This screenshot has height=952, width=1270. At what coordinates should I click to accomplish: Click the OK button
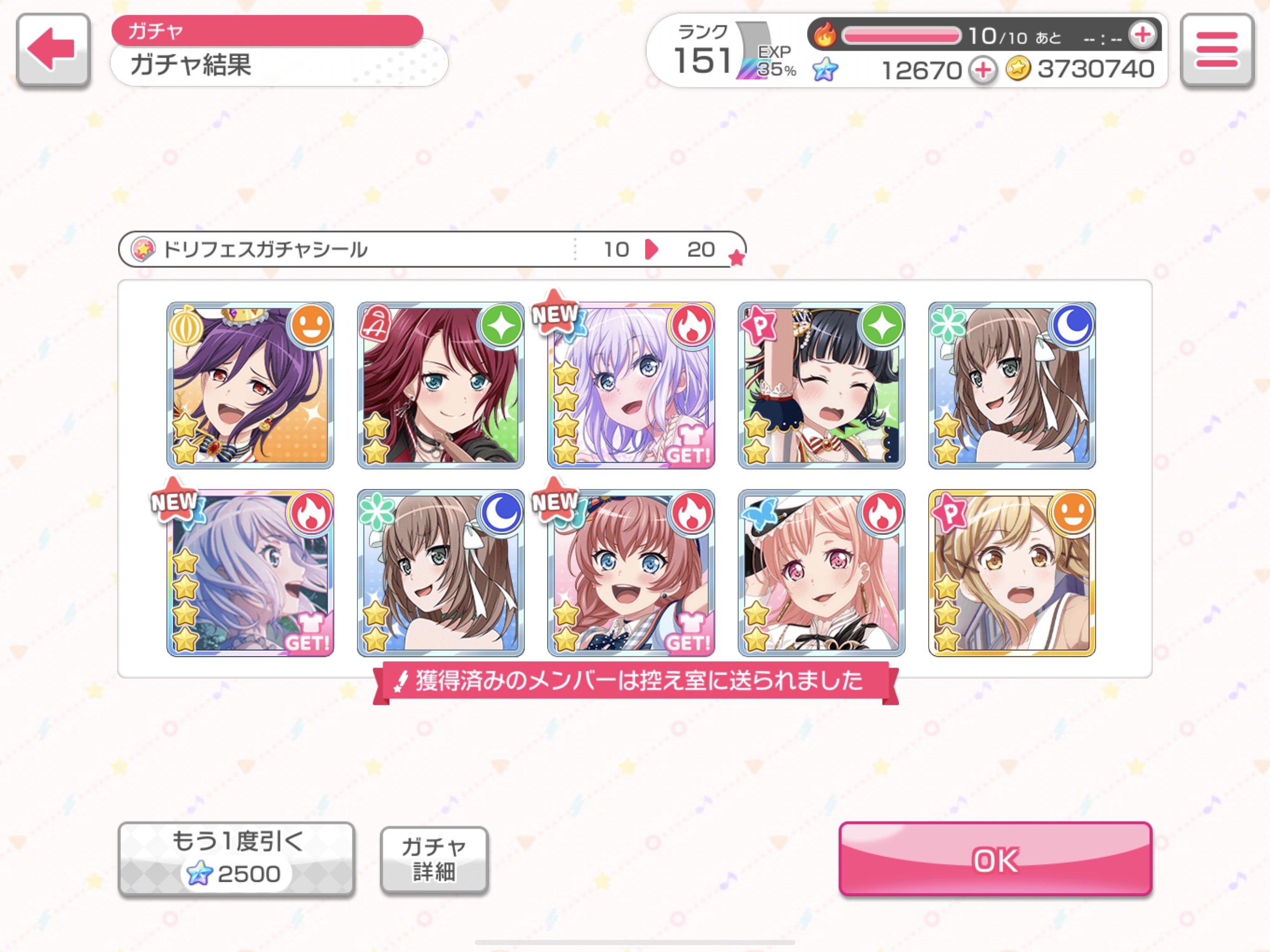click(x=995, y=859)
